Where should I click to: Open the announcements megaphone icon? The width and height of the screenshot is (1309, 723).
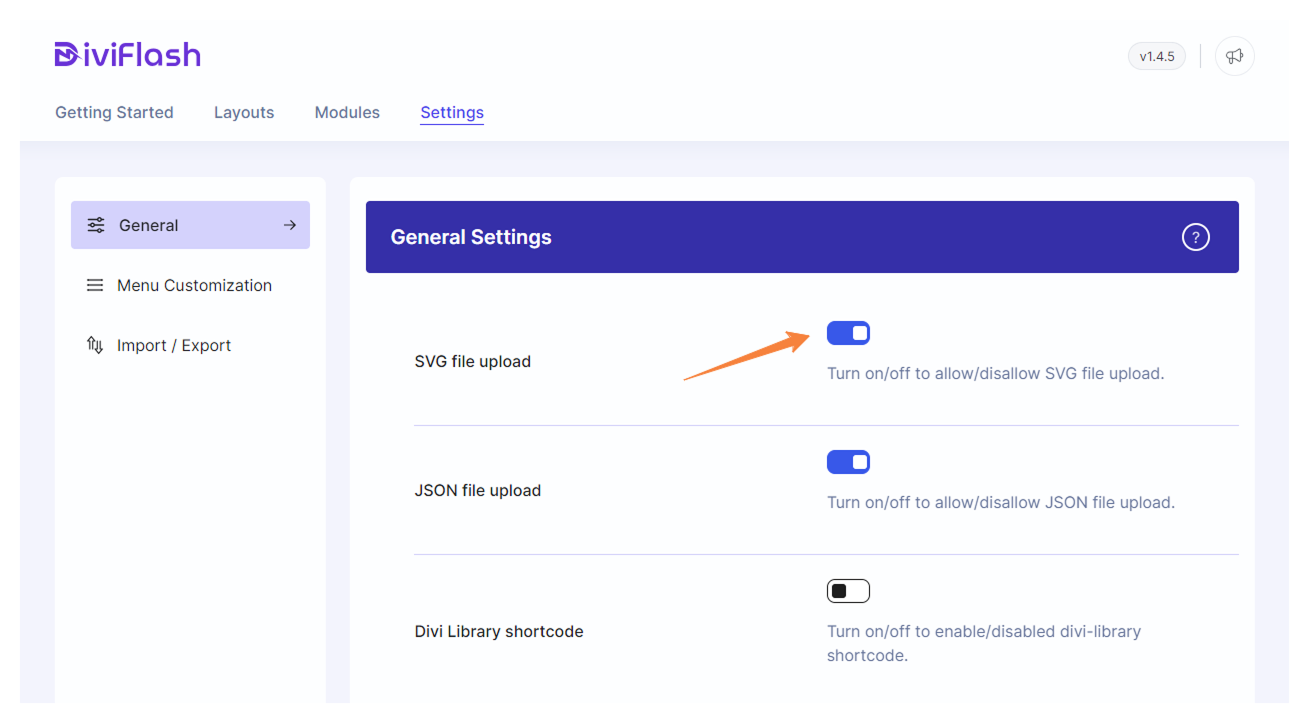[1235, 56]
